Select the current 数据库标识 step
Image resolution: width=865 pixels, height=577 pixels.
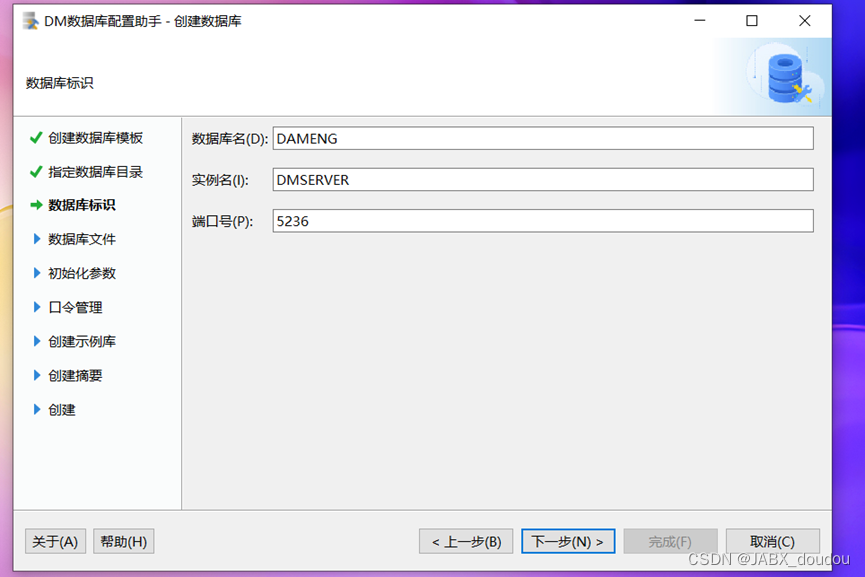(x=82, y=205)
